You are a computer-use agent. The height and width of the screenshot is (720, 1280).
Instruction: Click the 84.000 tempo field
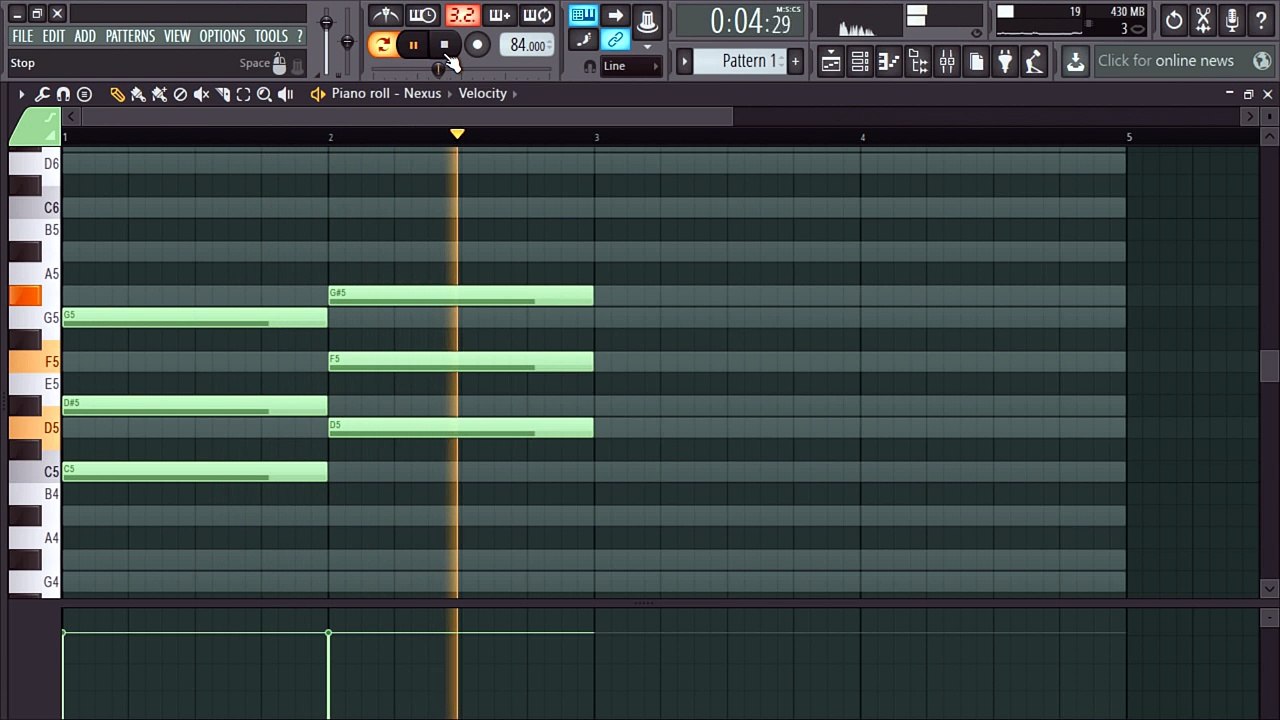(527, 45)
